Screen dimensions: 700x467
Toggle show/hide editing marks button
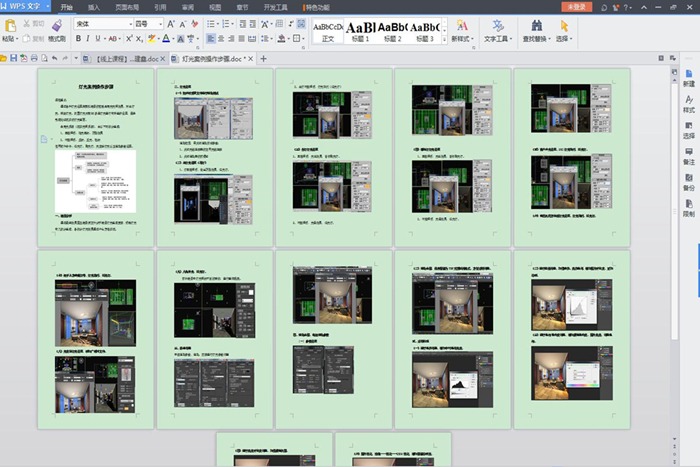(291, 24)
